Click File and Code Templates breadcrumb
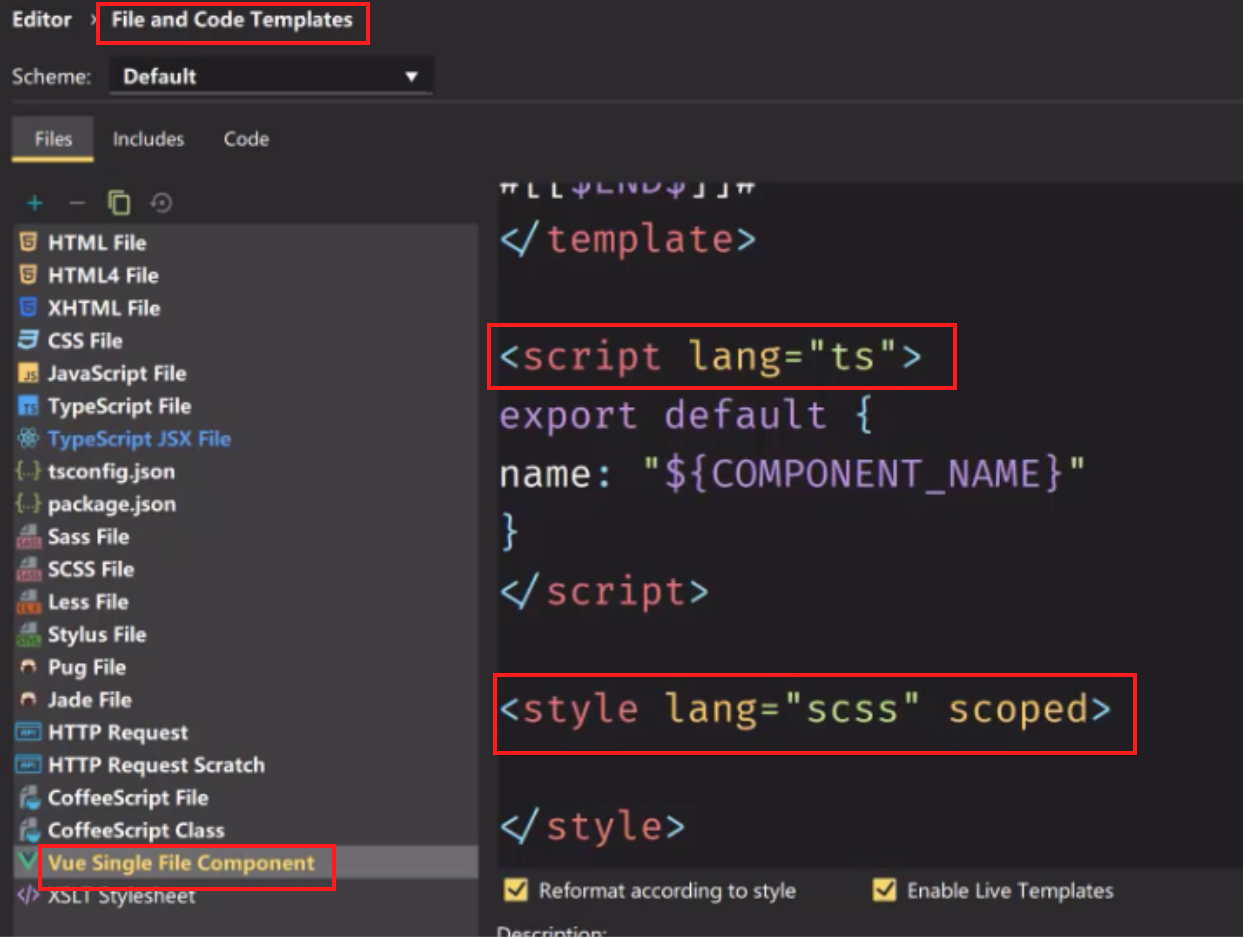The image size is (1246, 938). 232,20
